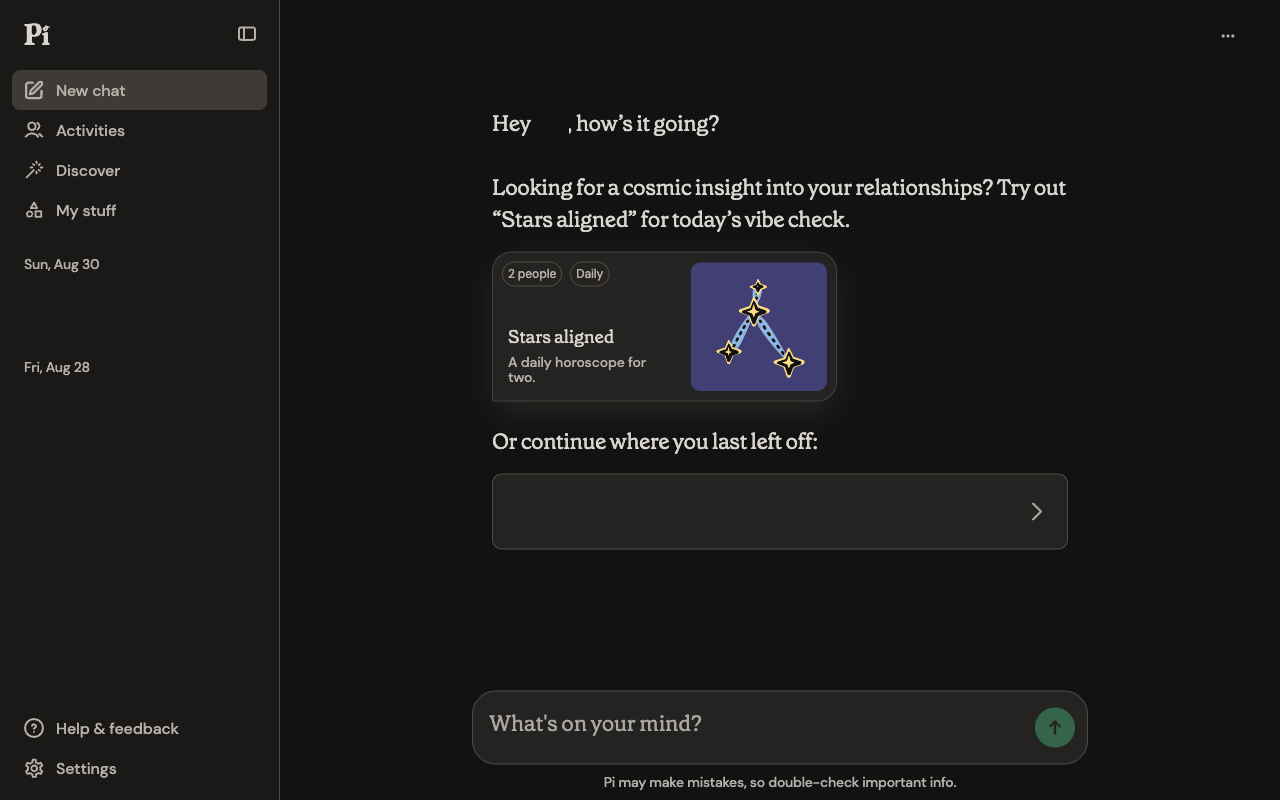Open the Stars aligned illustration thumbnail
The height and width of the screenshot is (800, 1280).
pyautogui.click(x=759, y=327)
